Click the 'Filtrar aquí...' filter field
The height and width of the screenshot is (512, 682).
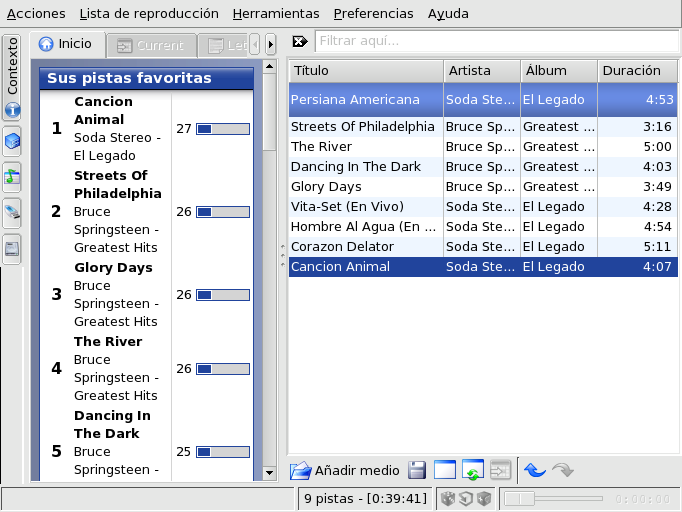pos(496,41)
